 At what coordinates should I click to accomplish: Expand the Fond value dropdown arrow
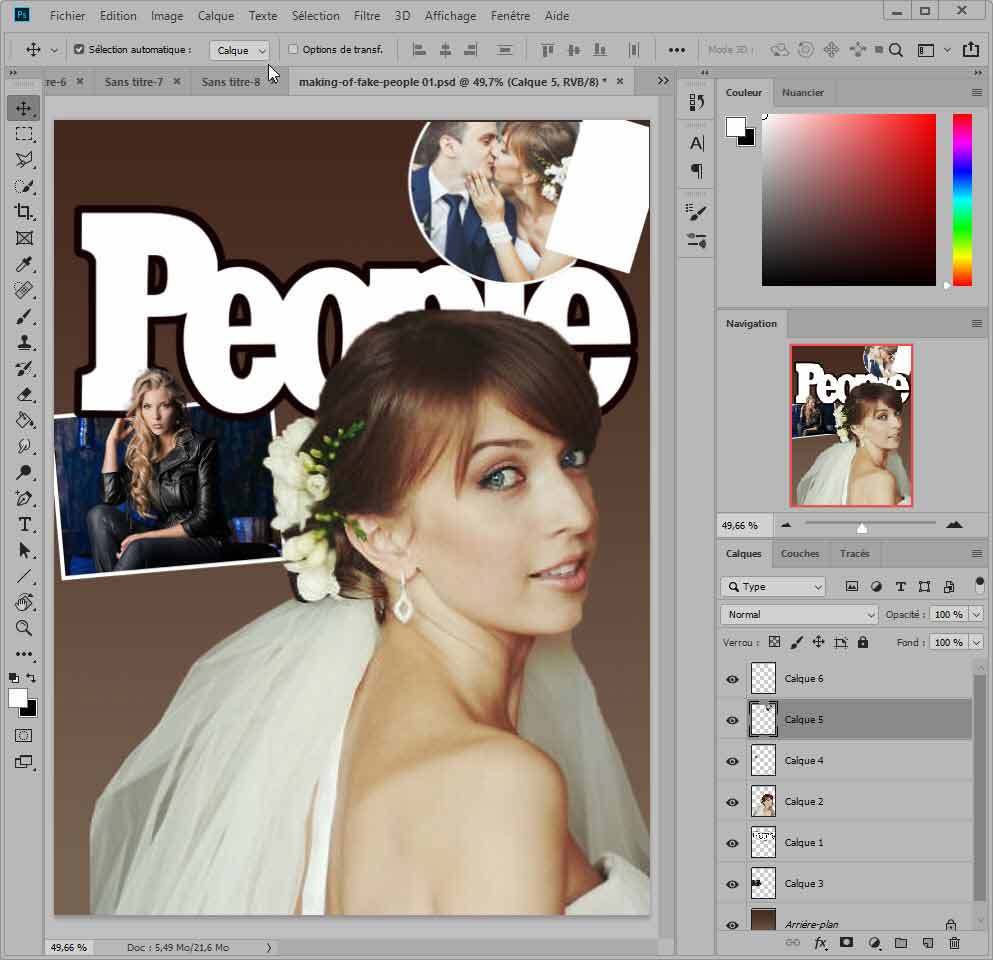976,642
